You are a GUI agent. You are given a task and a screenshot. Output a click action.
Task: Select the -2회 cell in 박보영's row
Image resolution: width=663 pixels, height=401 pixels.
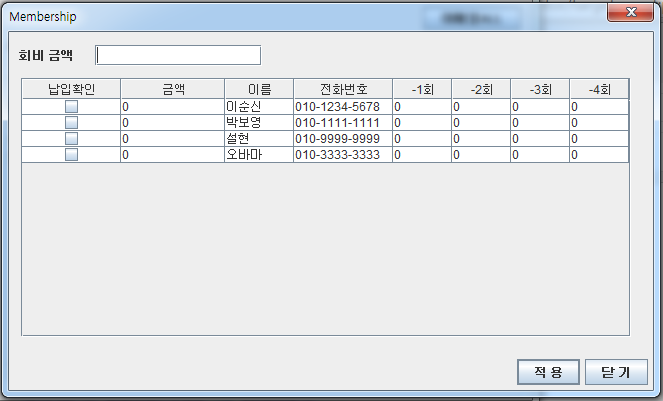(x=481, y=123)
